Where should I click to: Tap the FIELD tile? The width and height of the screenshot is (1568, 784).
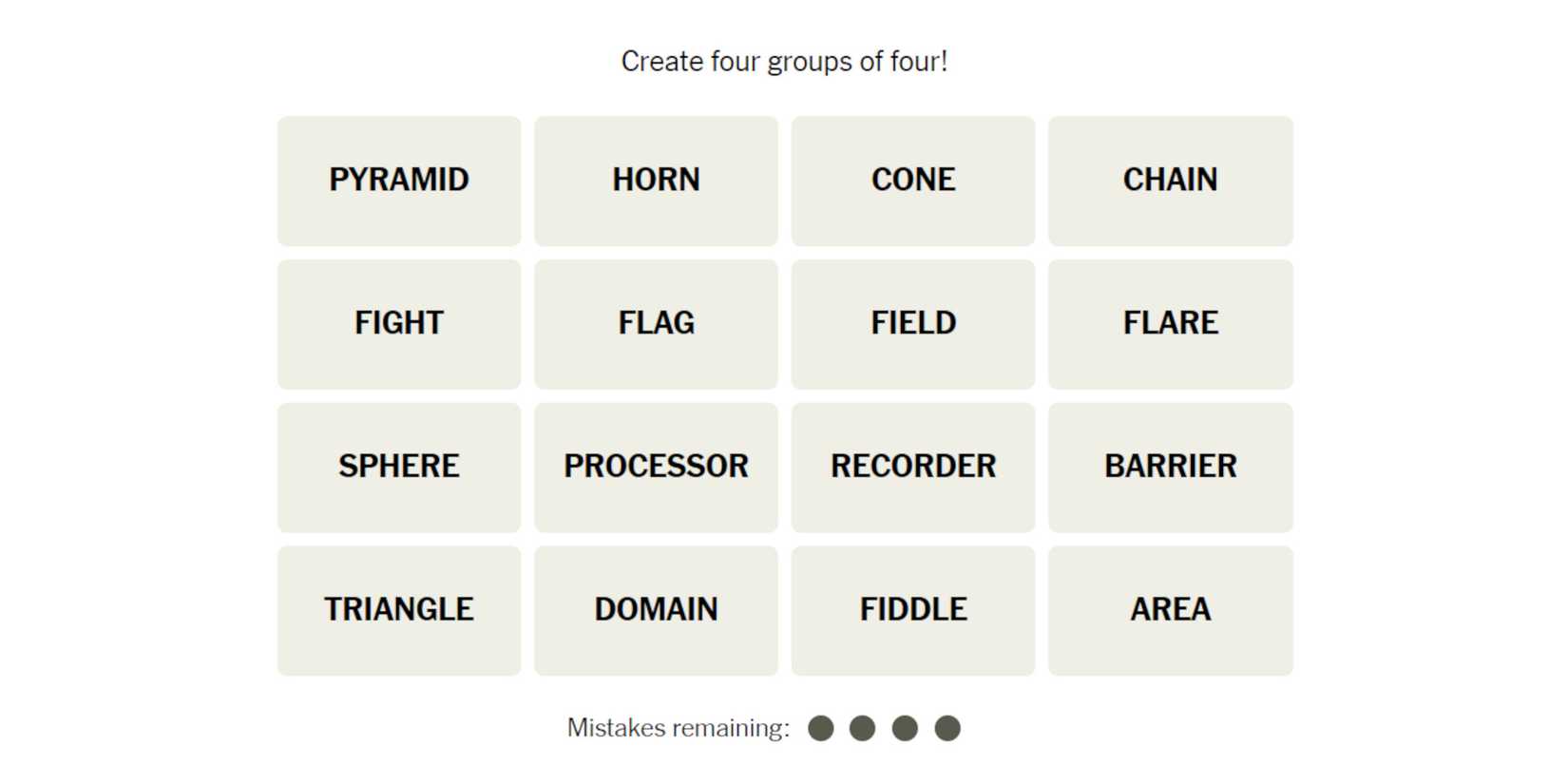913,324
